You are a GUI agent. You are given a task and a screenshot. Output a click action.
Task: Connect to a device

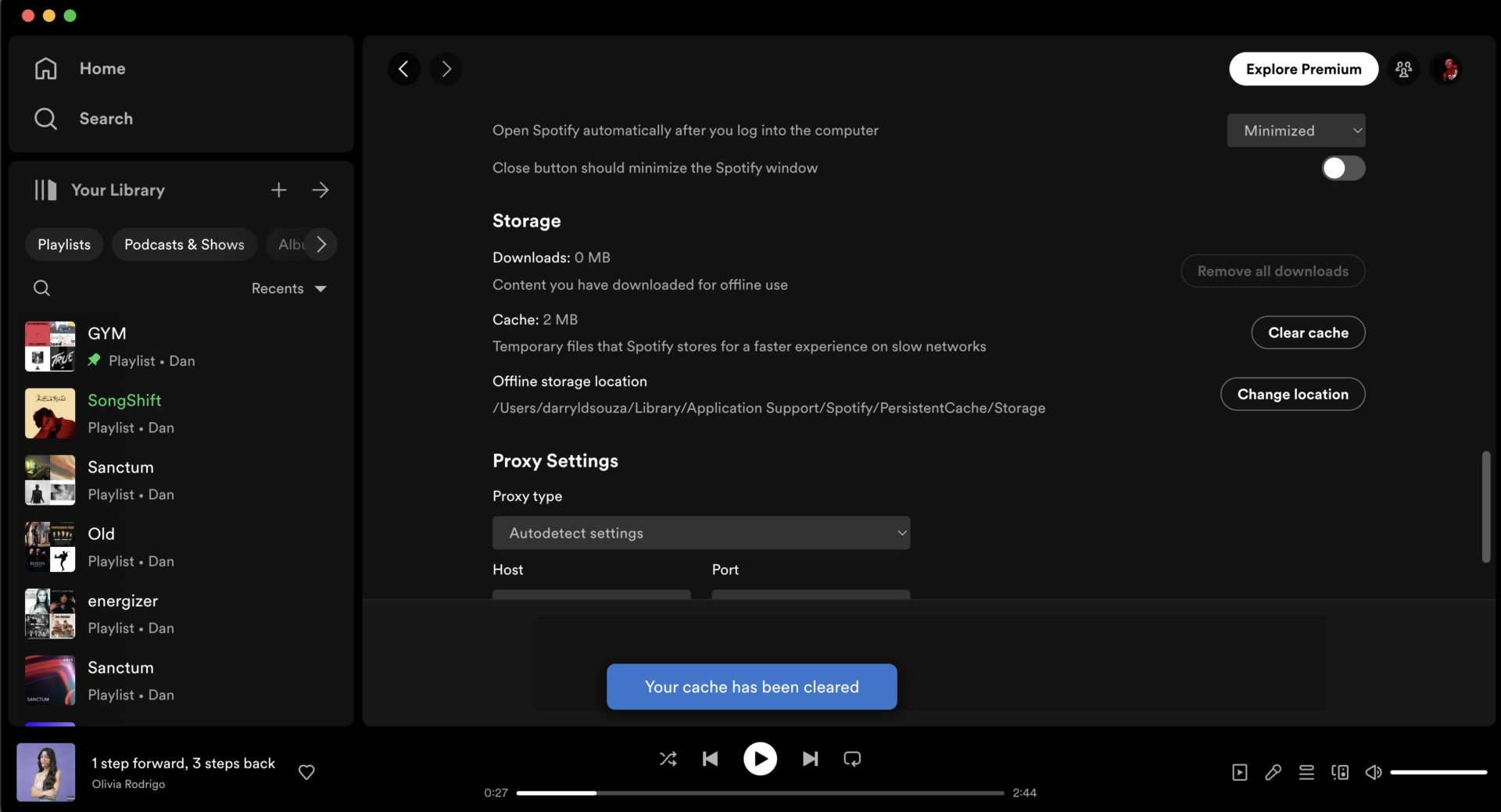[1340, 772]
